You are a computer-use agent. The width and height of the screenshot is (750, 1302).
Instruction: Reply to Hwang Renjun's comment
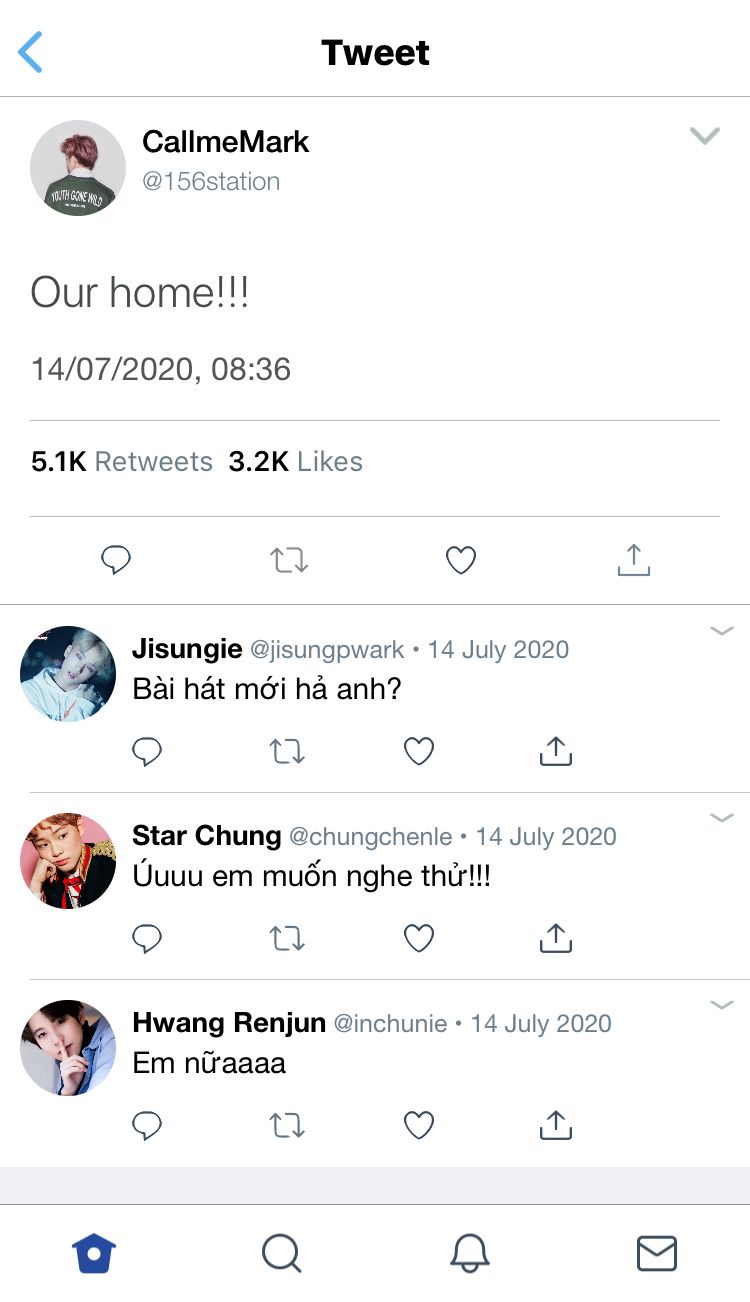[x=147, y=1125]
